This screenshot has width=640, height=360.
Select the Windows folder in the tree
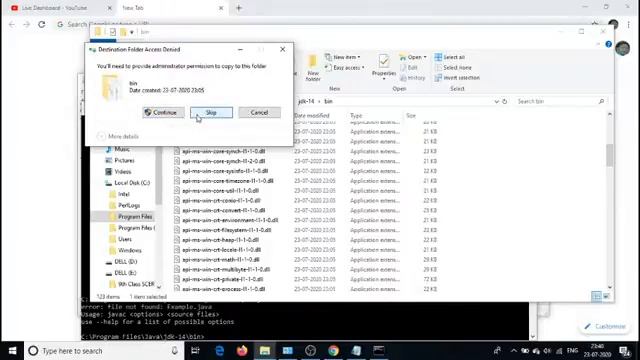pos(125,250)
